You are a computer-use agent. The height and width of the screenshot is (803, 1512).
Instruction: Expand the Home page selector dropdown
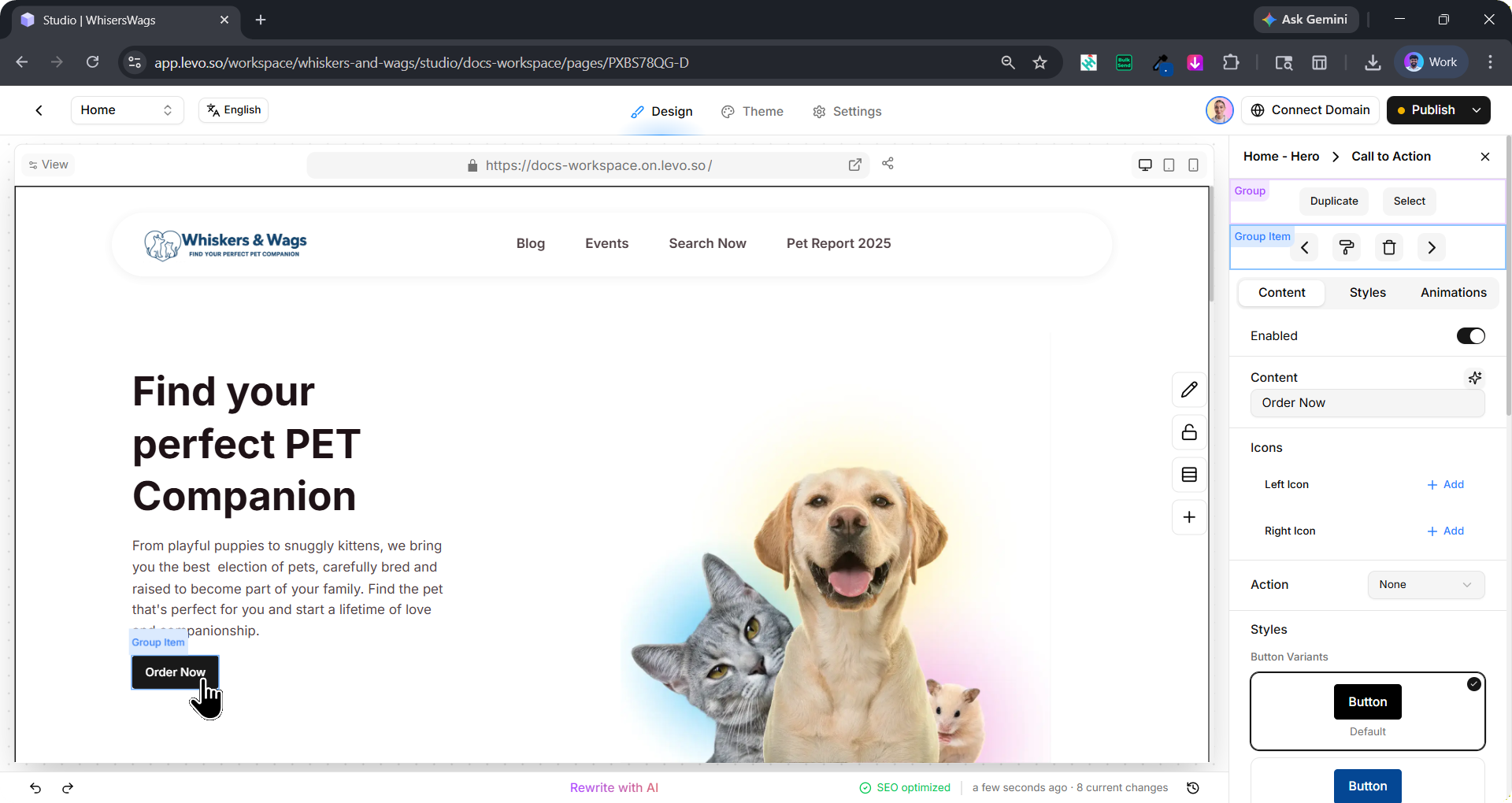[x=127, y=110]
